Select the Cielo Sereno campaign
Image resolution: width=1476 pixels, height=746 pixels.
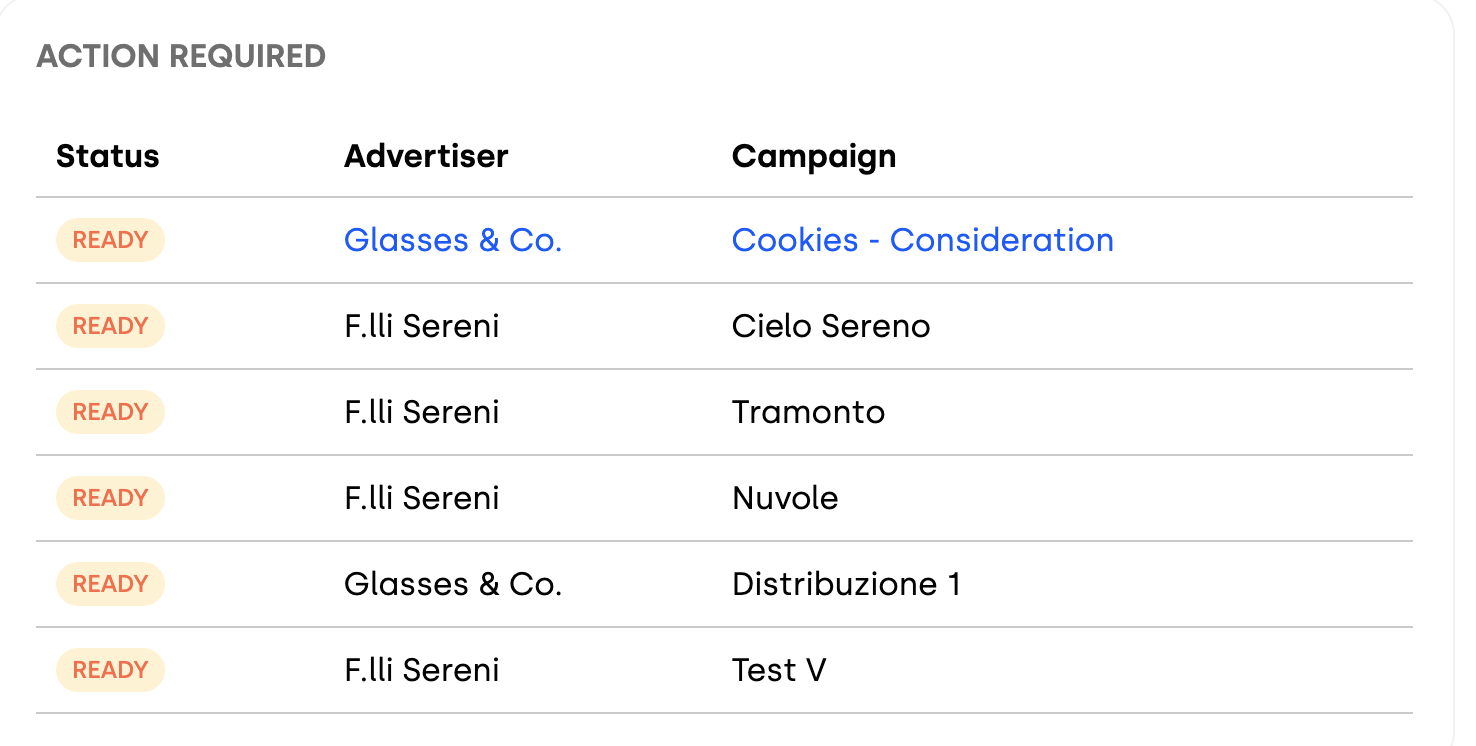(x=831, y=326)
